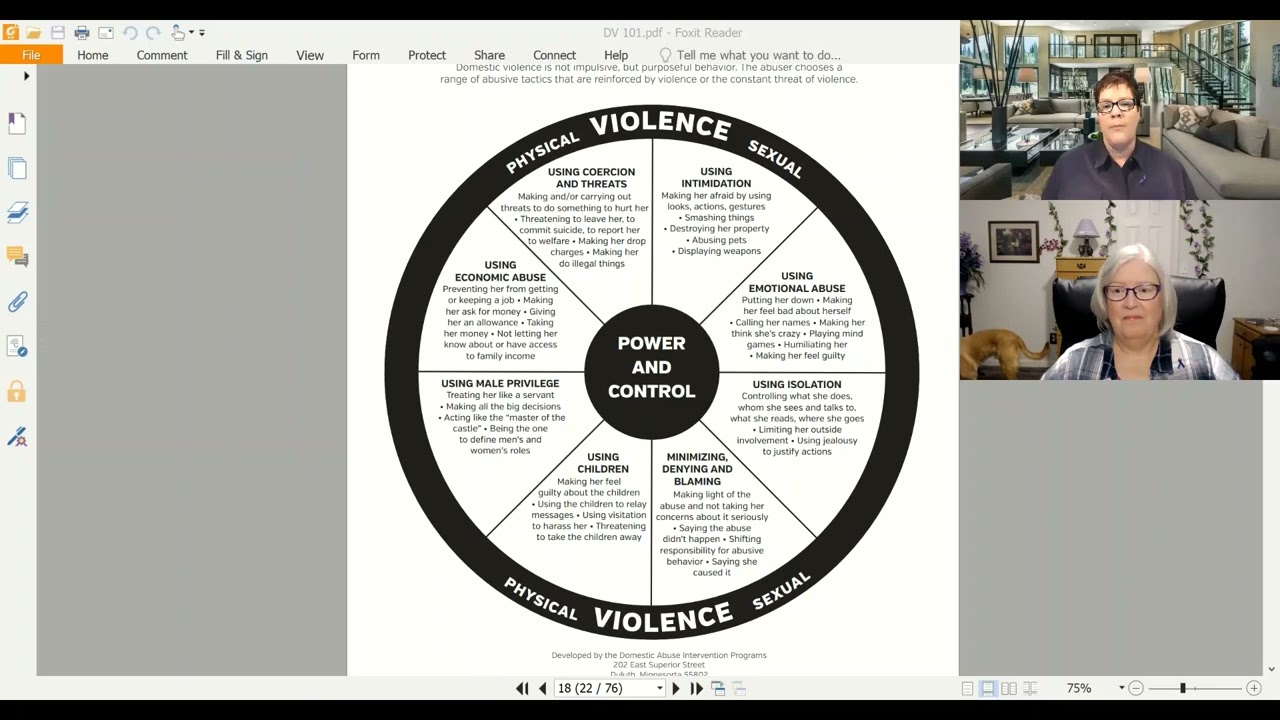The image size is (1280, 720).
Task: Click the Tell me what you want field
Action: click(x=750, y=55)
